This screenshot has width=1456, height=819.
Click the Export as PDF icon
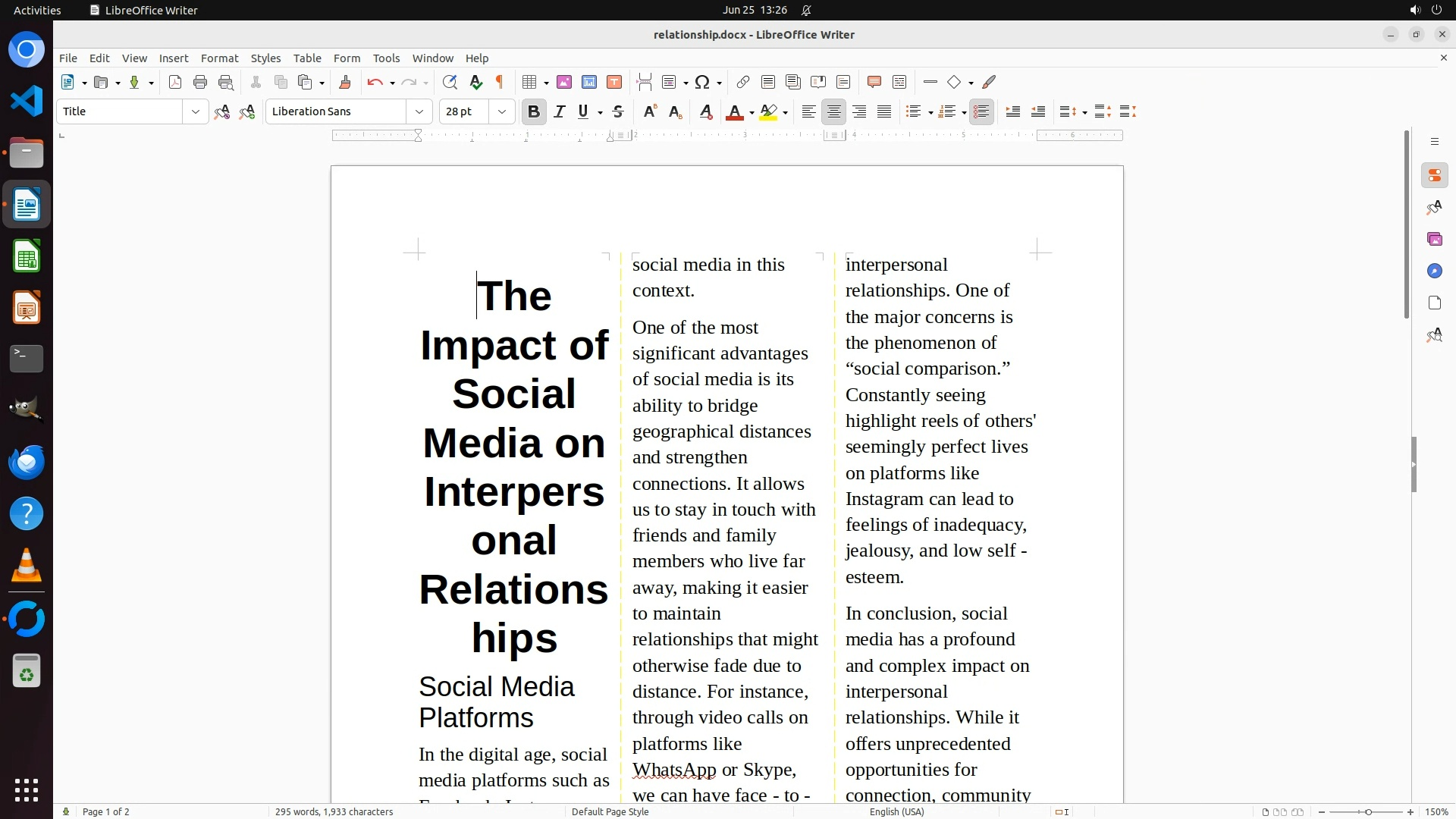pos(175,83)
